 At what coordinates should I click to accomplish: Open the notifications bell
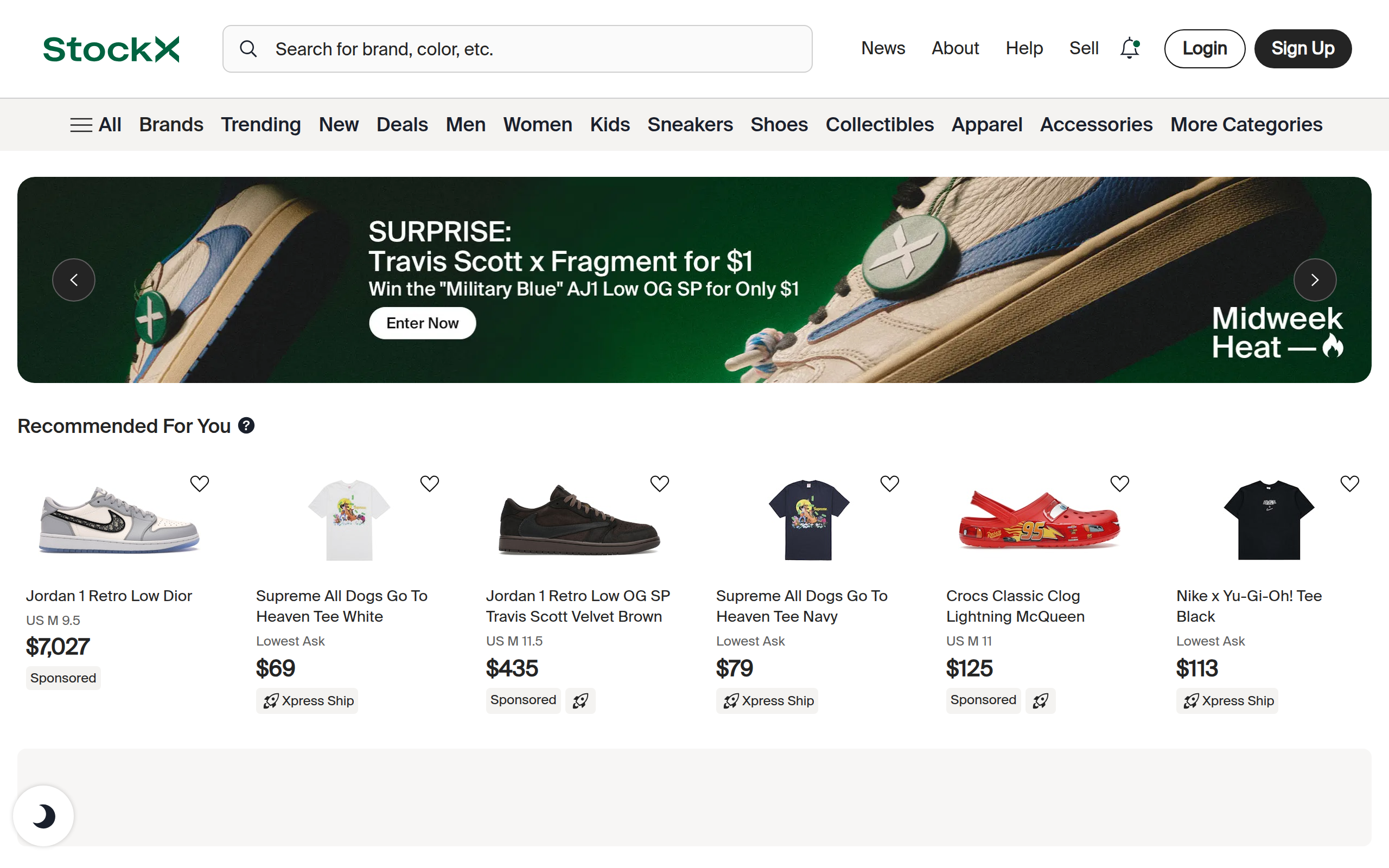1130,48
